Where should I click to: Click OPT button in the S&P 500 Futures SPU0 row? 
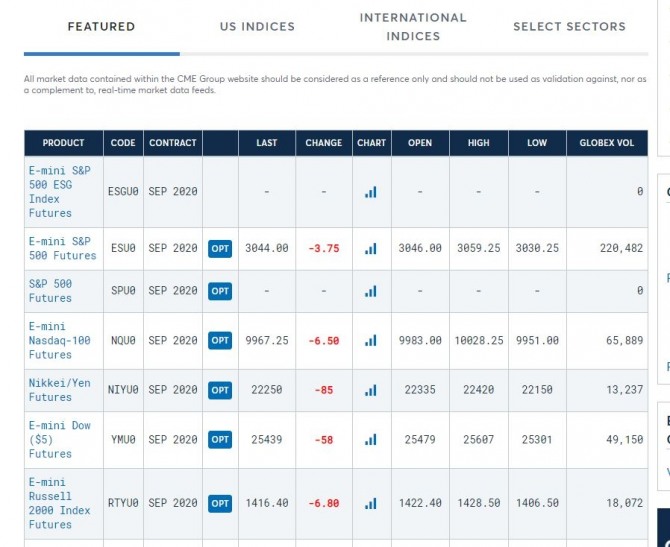(x=220, y=291)
